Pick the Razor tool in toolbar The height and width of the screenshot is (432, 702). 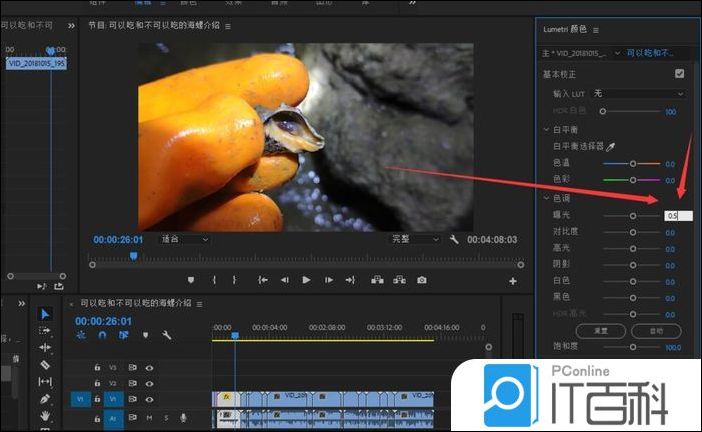click(45, 365)
